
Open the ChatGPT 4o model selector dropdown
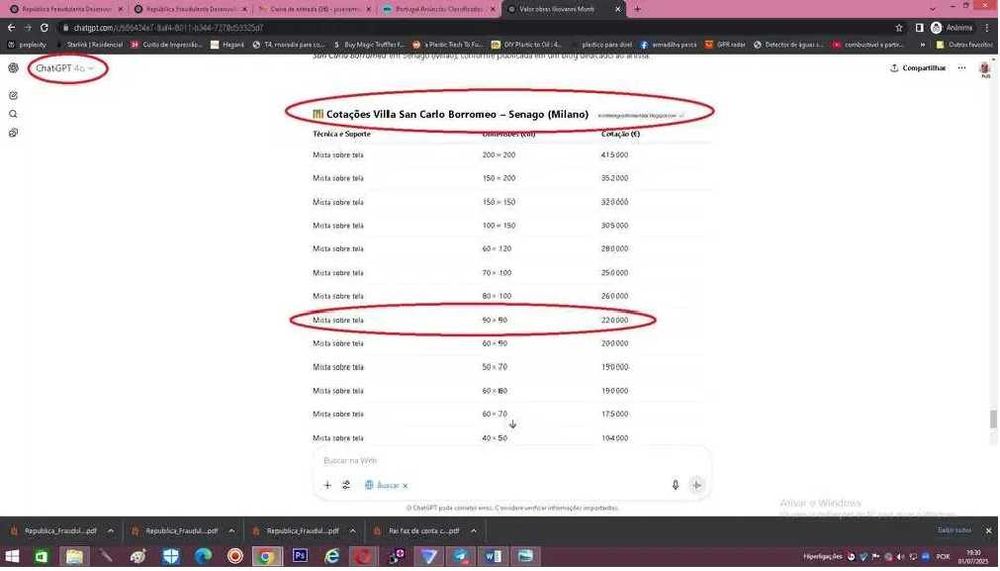pyautogui.click(x=65, y=68)
